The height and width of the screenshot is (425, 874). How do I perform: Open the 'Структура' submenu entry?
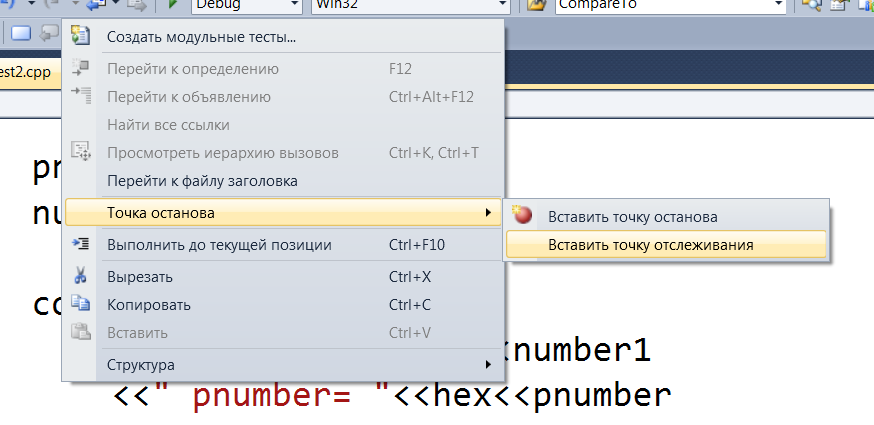(284, 365)
